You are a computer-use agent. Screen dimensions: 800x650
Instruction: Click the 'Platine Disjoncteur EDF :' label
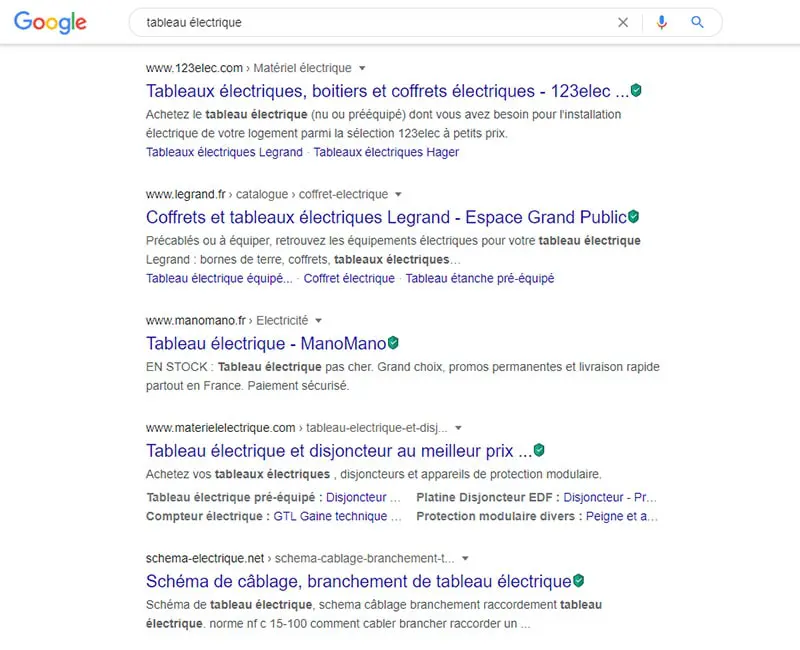[x=488, y=497]
